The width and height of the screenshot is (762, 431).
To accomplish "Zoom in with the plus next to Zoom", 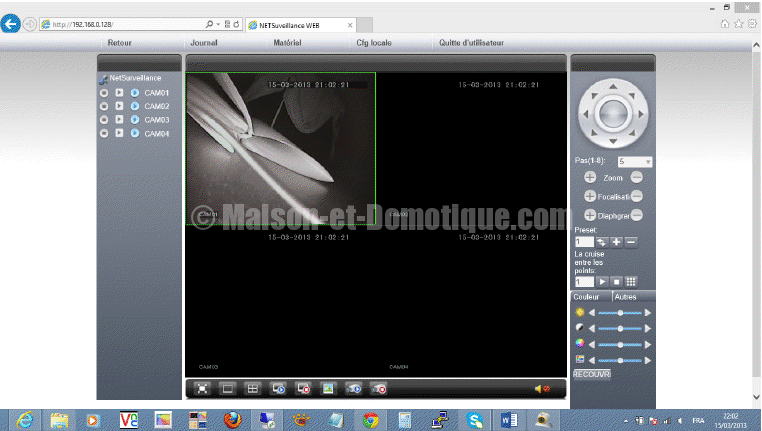I will point(589,177).
